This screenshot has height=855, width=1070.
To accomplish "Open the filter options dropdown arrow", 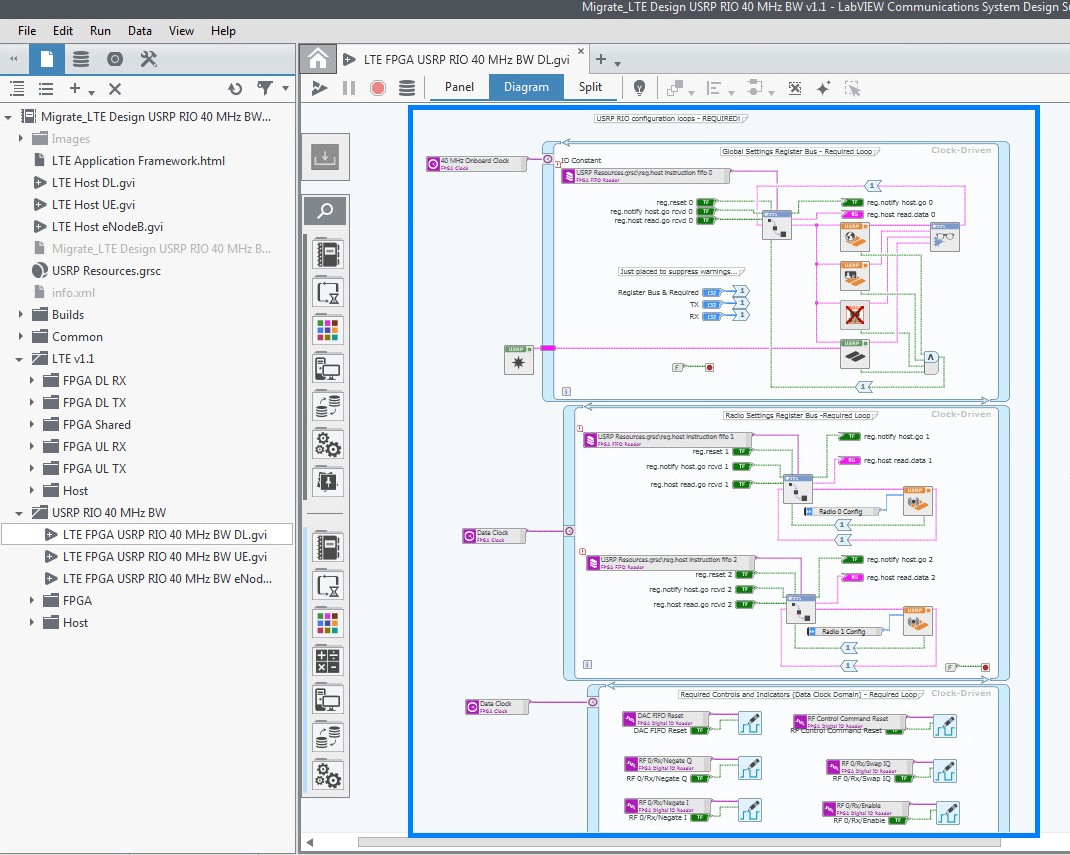I will click(x=285, y=88).
